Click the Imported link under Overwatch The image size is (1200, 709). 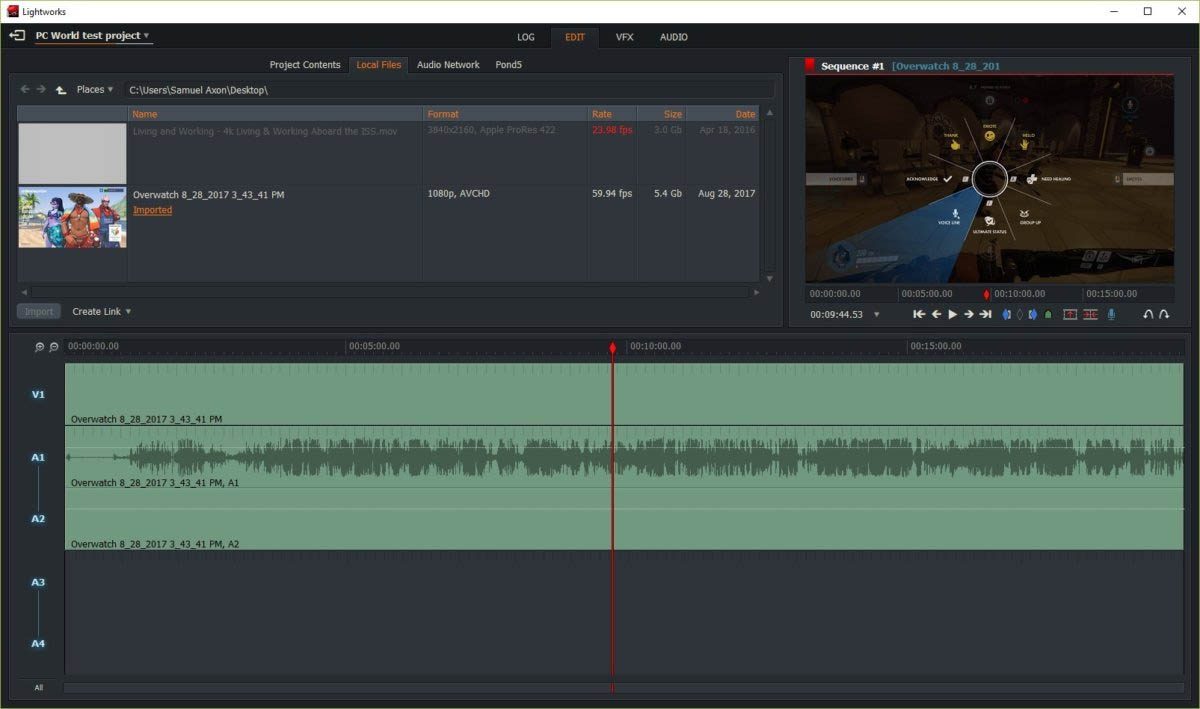pos(152,210)
